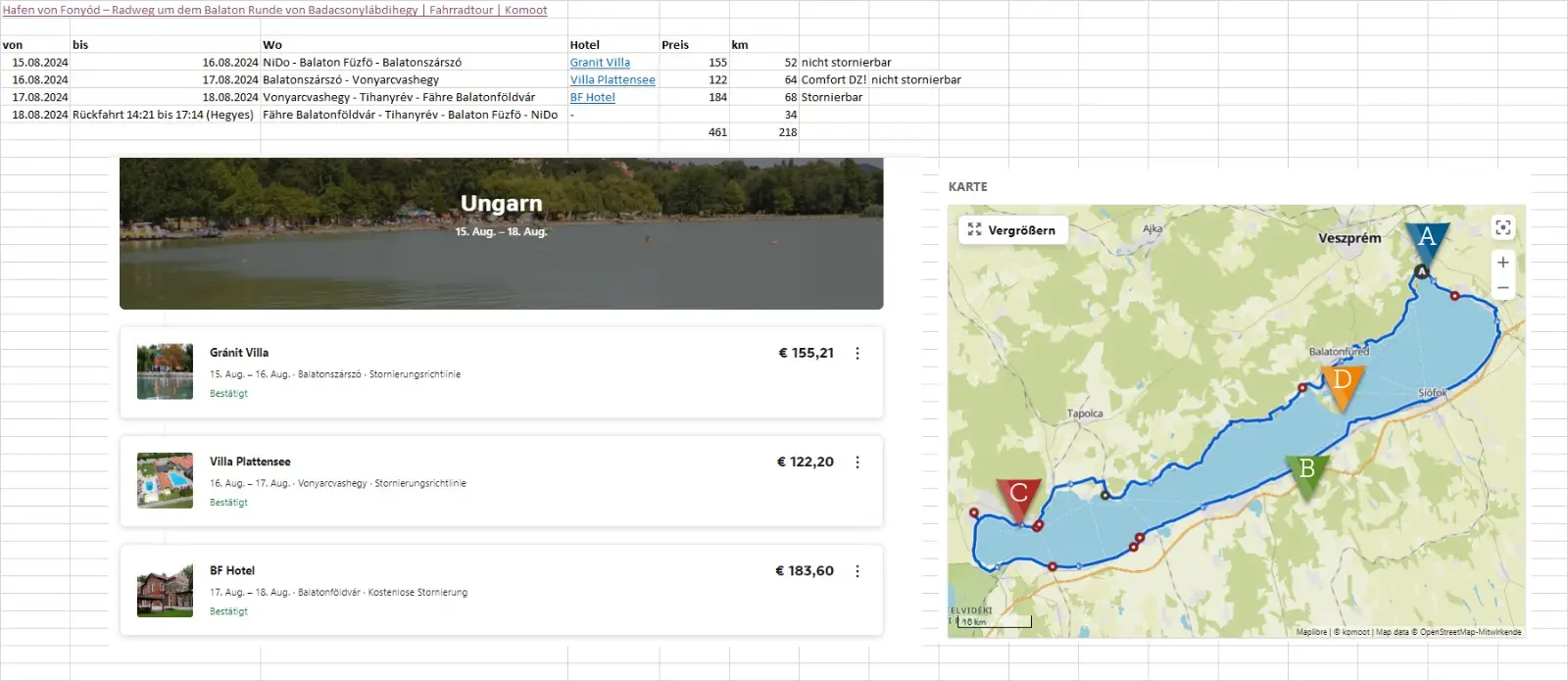
Task: Open three-dot menu for BF Hotel
Action: 857,571
